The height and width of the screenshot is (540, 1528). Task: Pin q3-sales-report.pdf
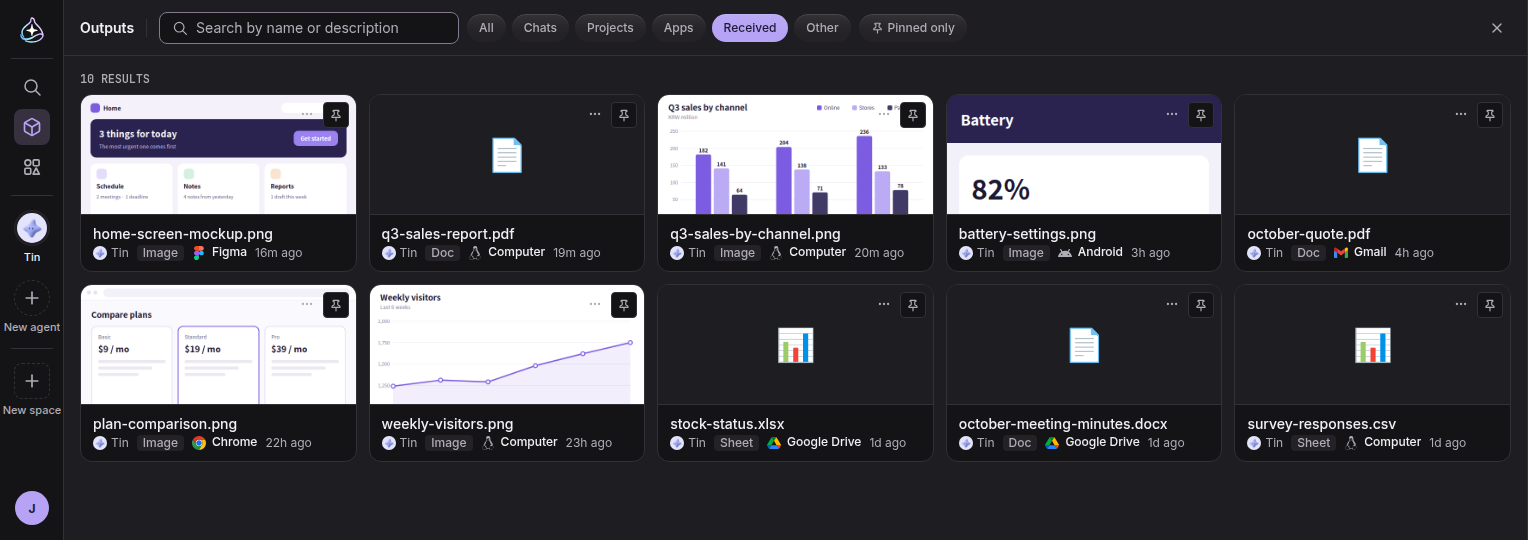(x=624, y=115)
